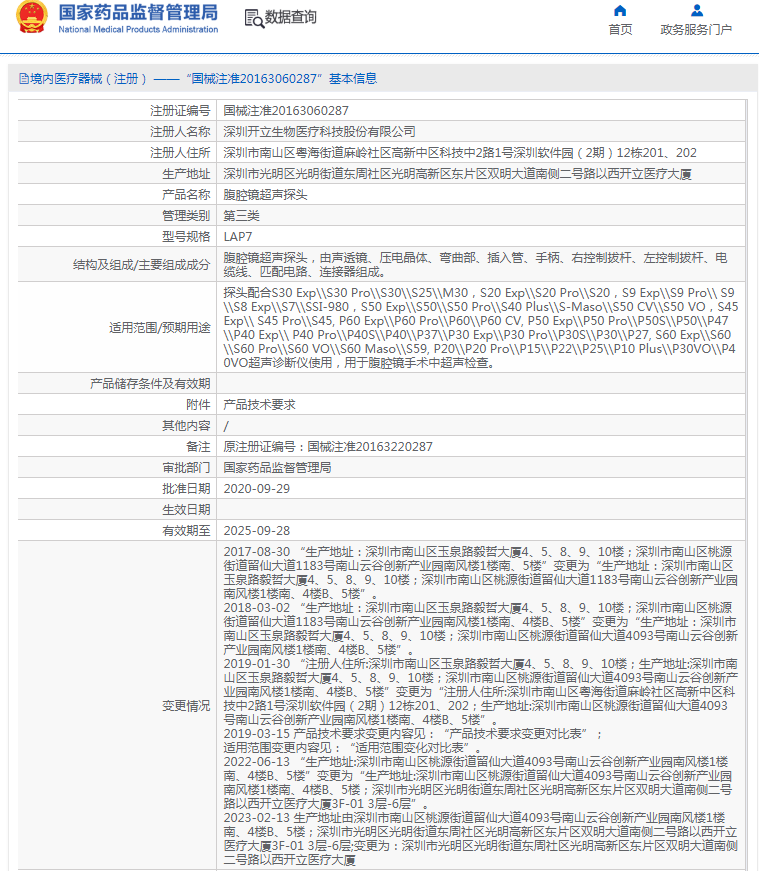Select expiry date 2025-09-28

[257, 530]
